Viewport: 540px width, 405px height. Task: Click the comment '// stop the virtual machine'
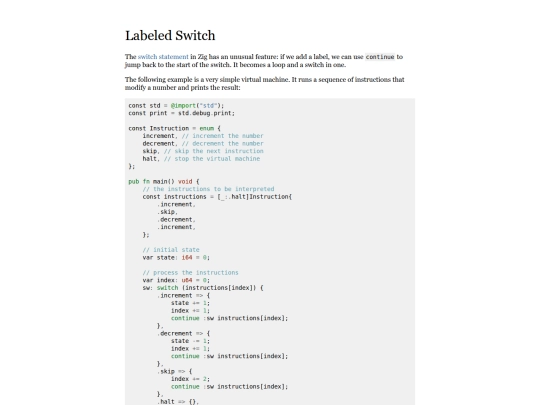[212, 158]
